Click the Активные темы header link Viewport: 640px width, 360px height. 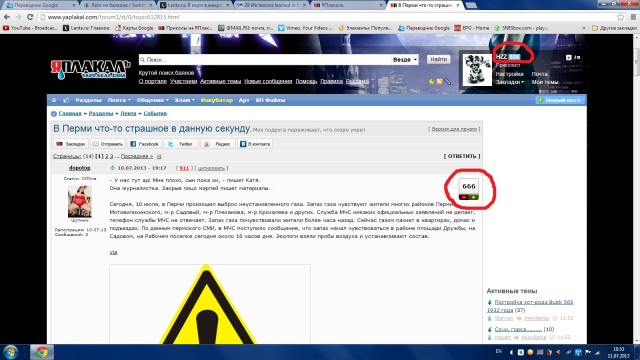[x=220, y=81]
